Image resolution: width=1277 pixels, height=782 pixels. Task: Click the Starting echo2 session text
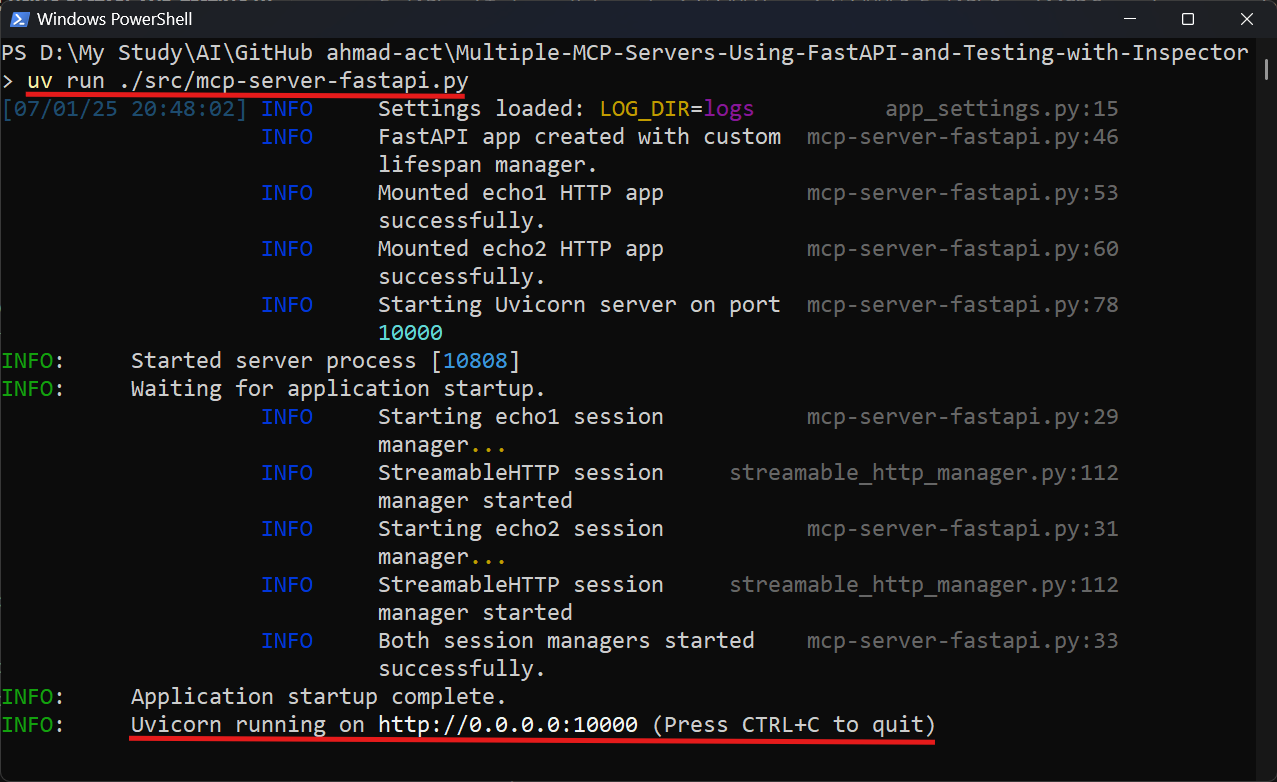(521, 528)
